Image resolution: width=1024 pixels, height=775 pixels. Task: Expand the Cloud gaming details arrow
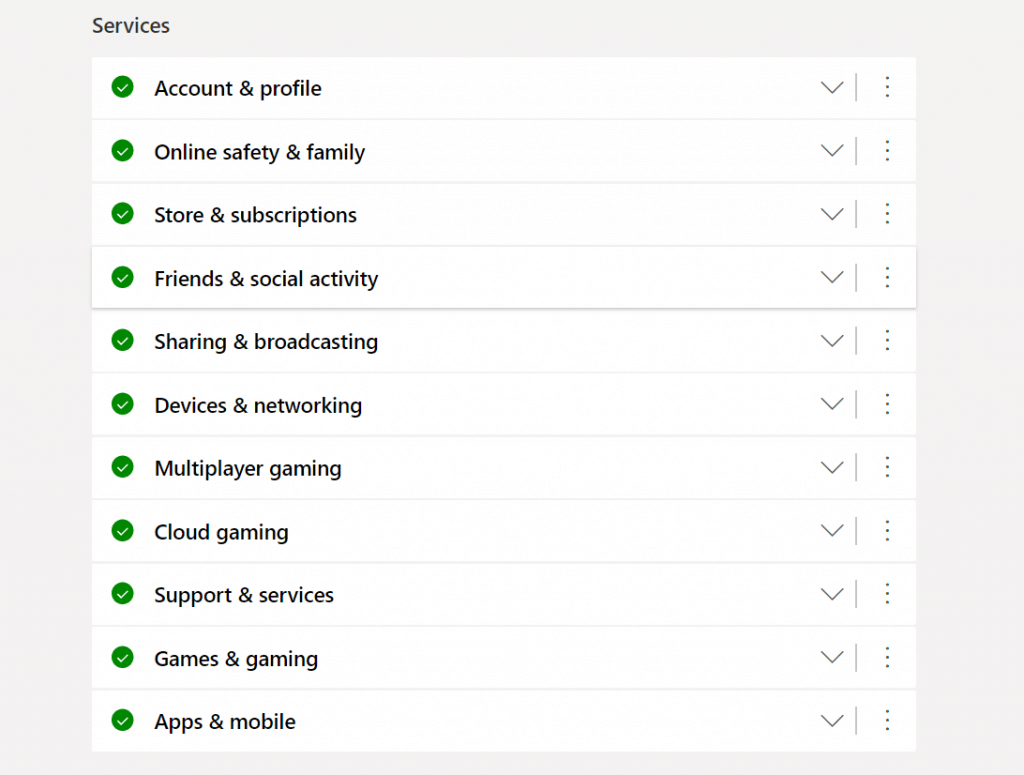[x=832, y=531]
